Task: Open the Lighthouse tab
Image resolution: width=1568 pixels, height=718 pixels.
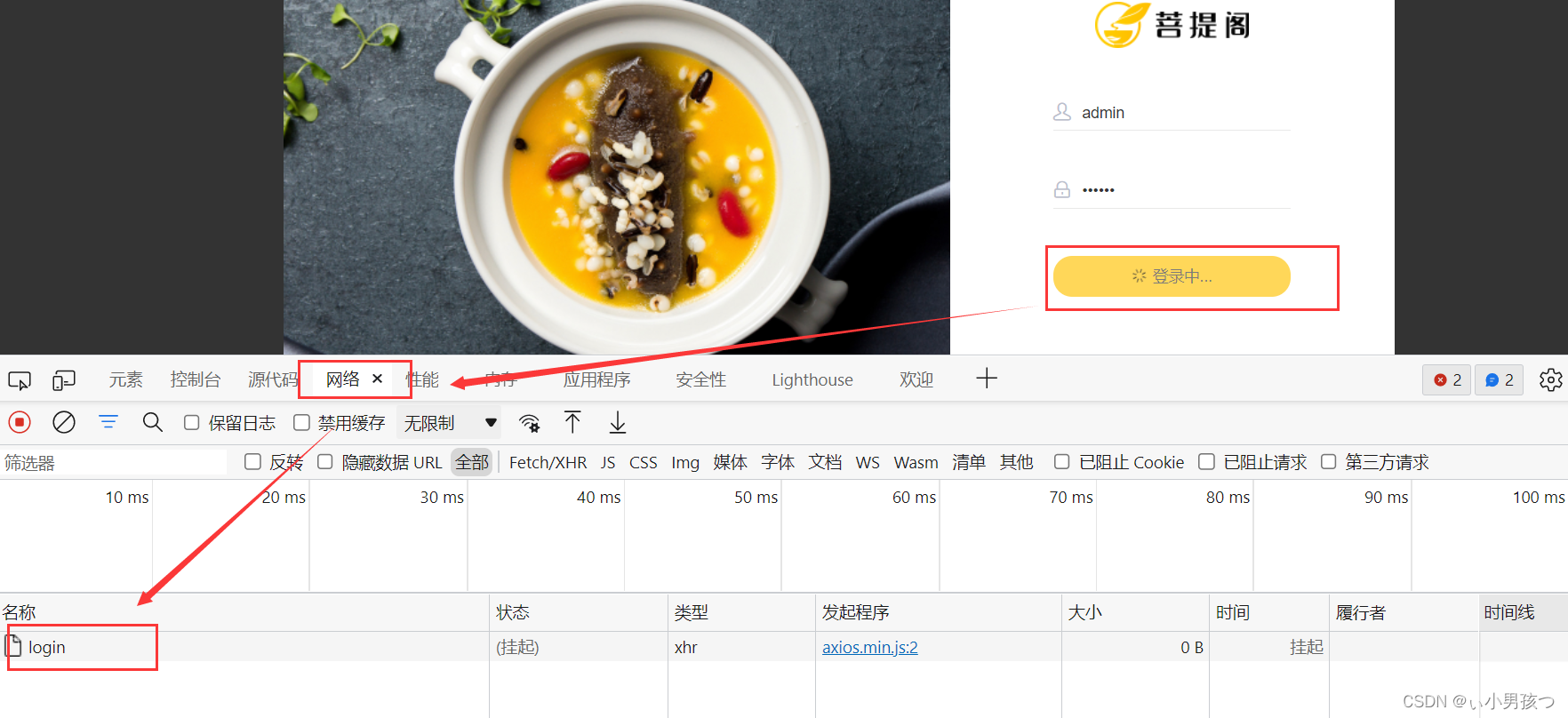Action: click(812, 379)
